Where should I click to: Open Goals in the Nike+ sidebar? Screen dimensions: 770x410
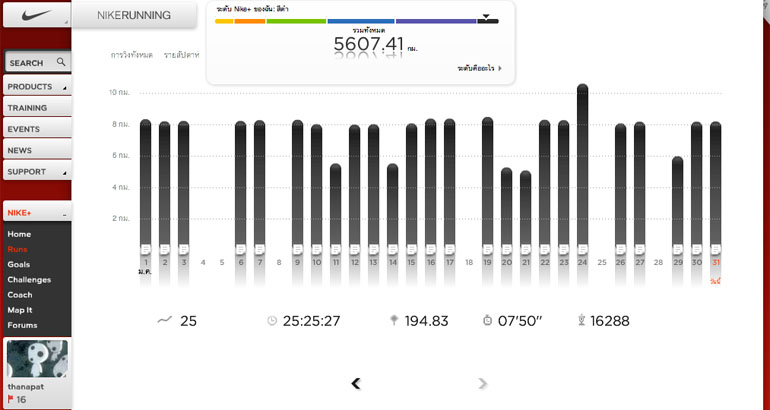(19, 264)
